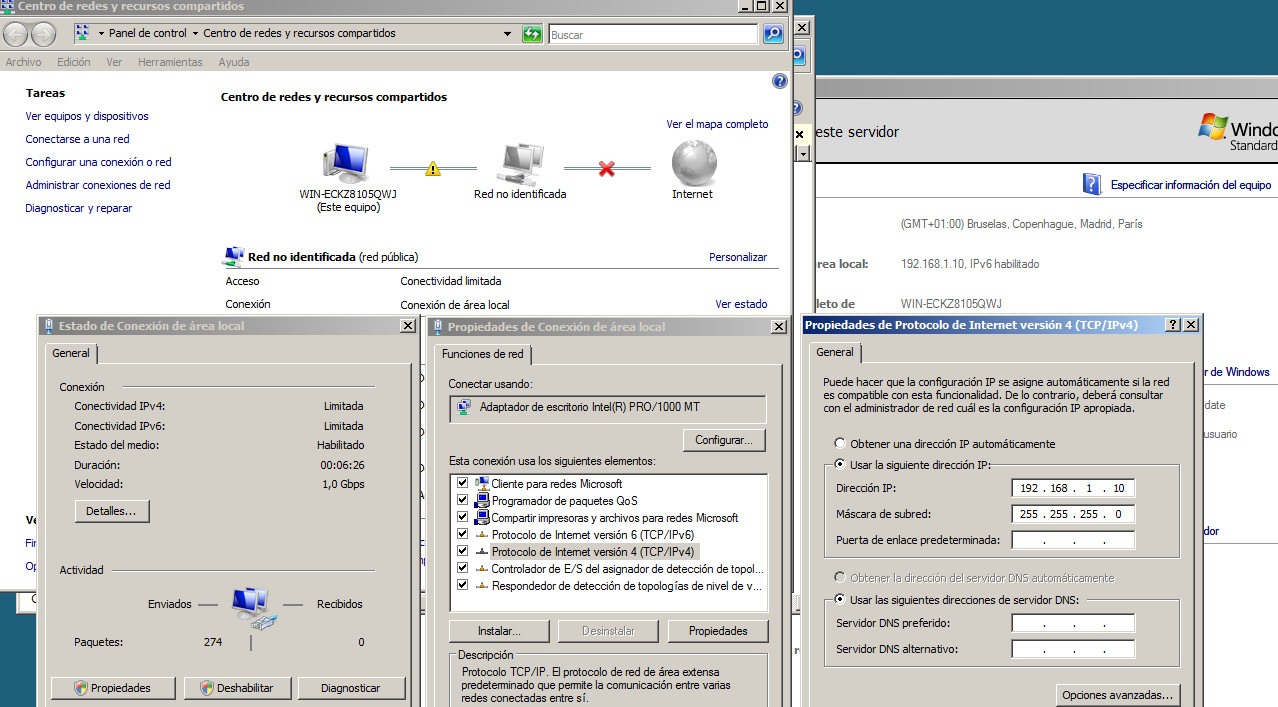Click the search magnifier icon

(772, 34)
